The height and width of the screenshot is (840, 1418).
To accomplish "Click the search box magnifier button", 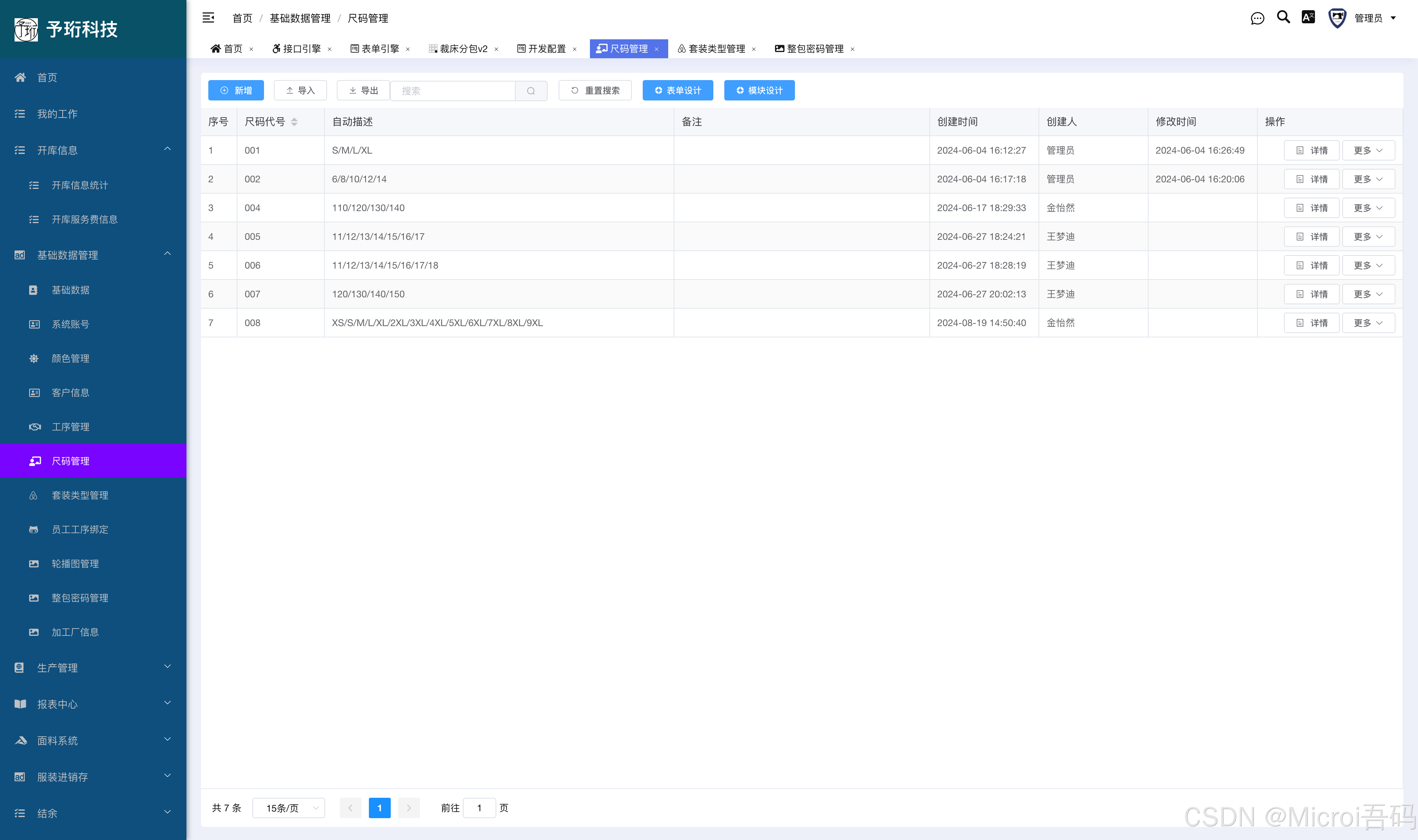I will coord(531,91).
